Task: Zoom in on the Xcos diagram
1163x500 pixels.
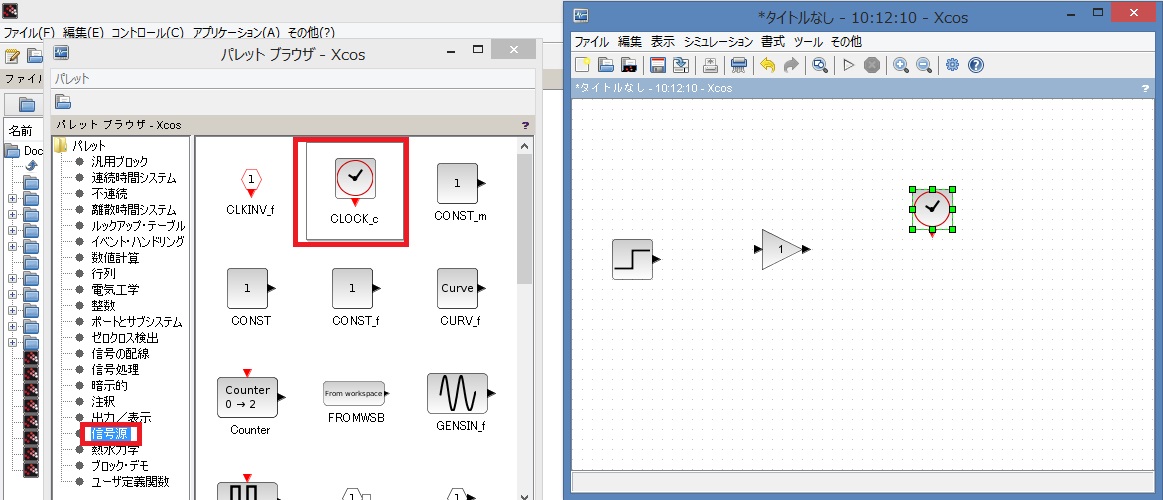Action: click(x=900, y=65)
